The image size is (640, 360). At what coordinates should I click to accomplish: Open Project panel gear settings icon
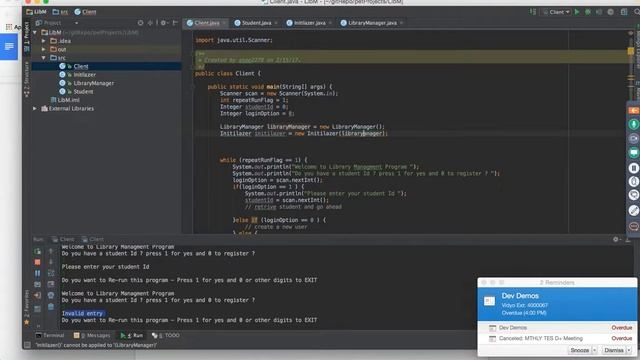[x=164, y=23]
